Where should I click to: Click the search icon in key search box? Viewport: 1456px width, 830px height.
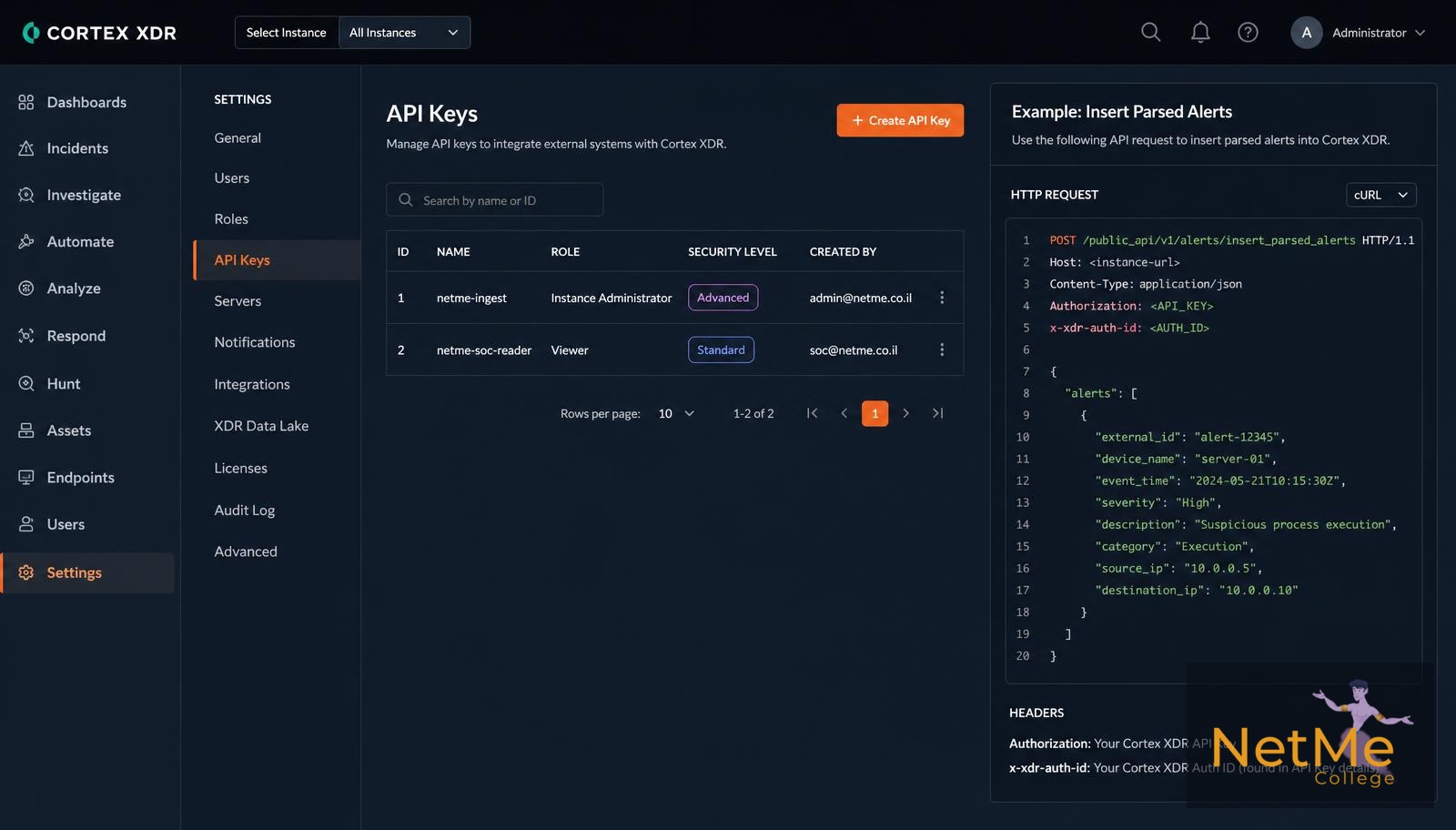[406, 200]
